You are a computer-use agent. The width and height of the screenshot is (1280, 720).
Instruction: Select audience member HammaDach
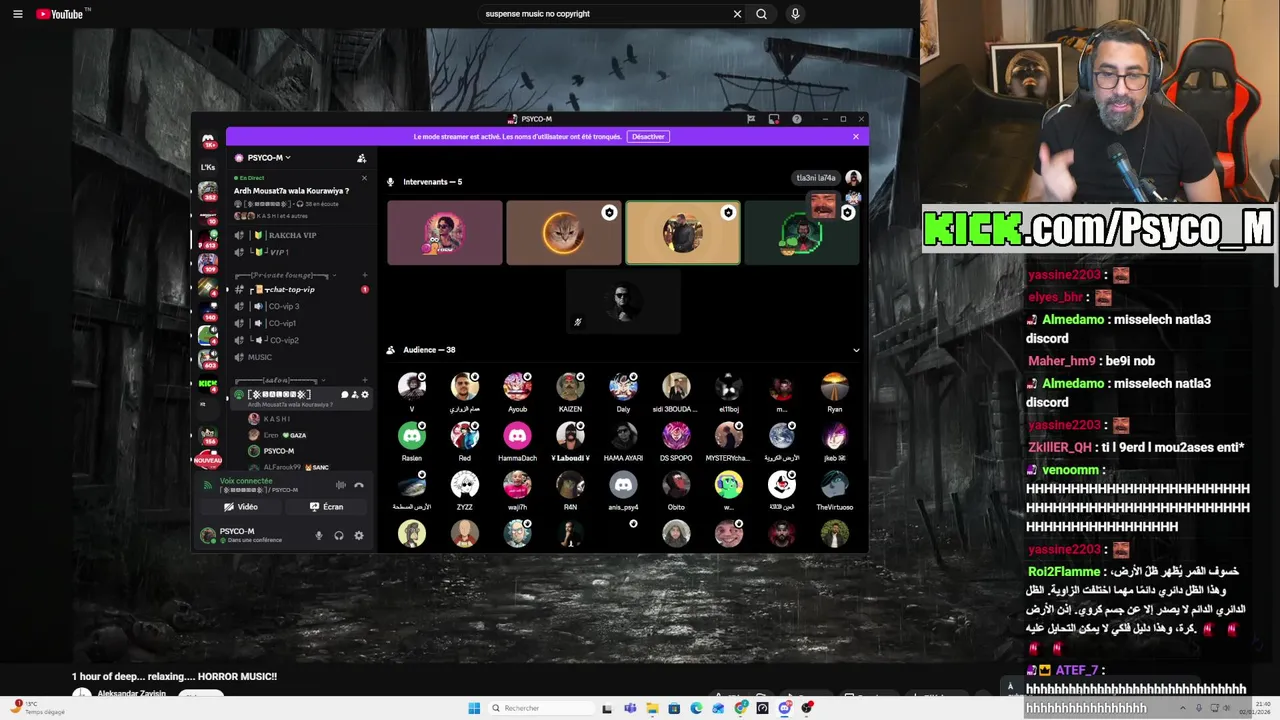[517, 440]
